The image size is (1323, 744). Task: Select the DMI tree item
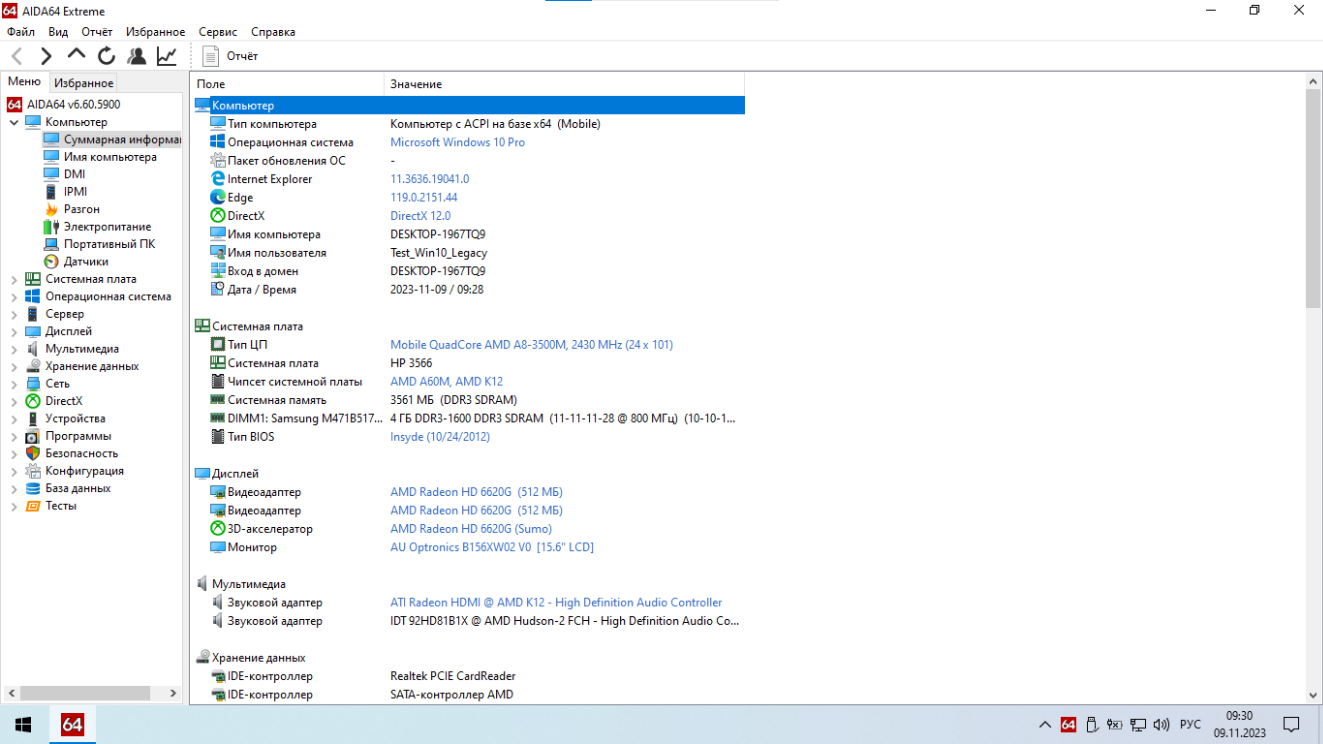tap(66, 174)
